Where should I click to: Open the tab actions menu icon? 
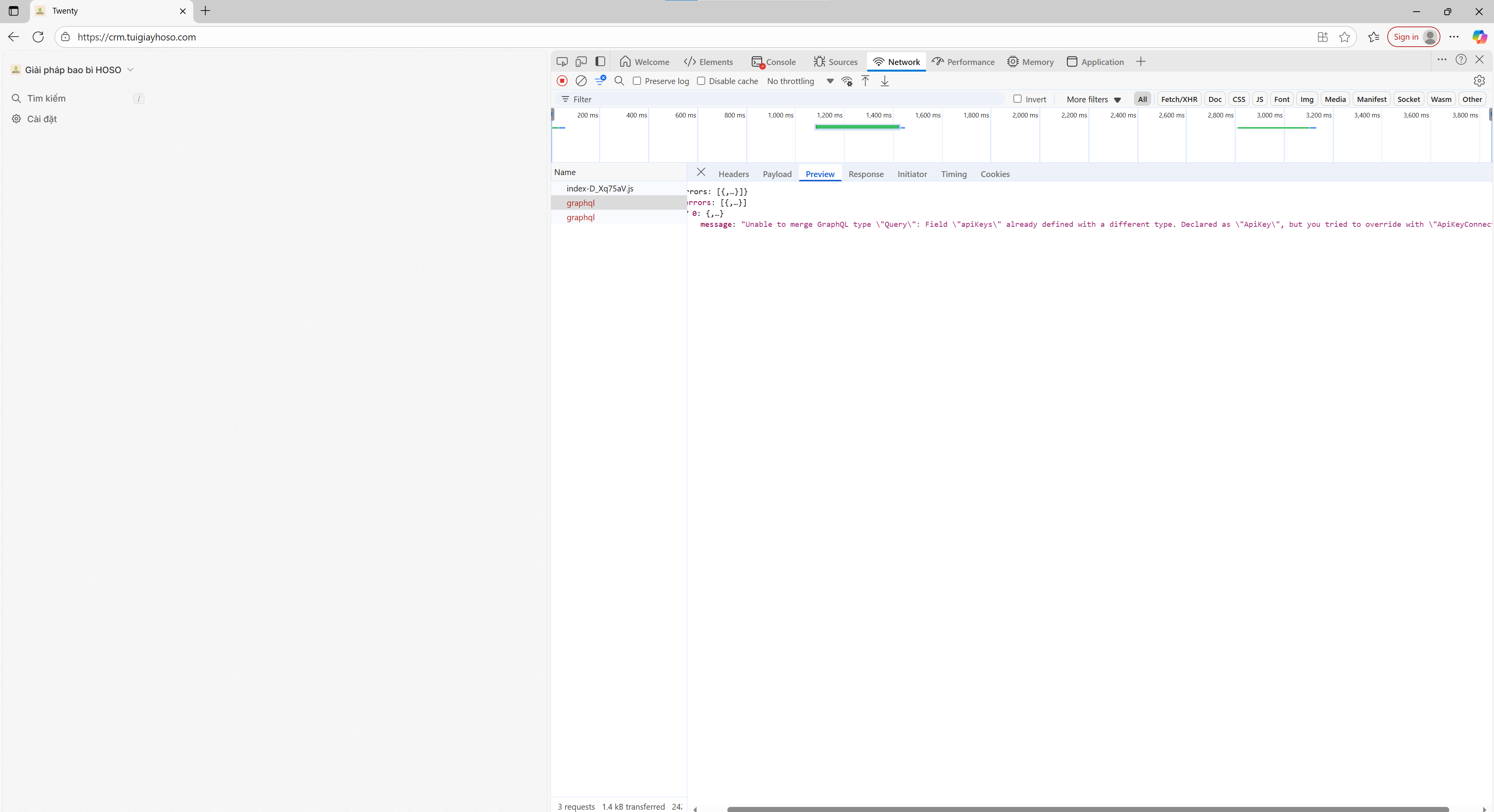point(13,11)
